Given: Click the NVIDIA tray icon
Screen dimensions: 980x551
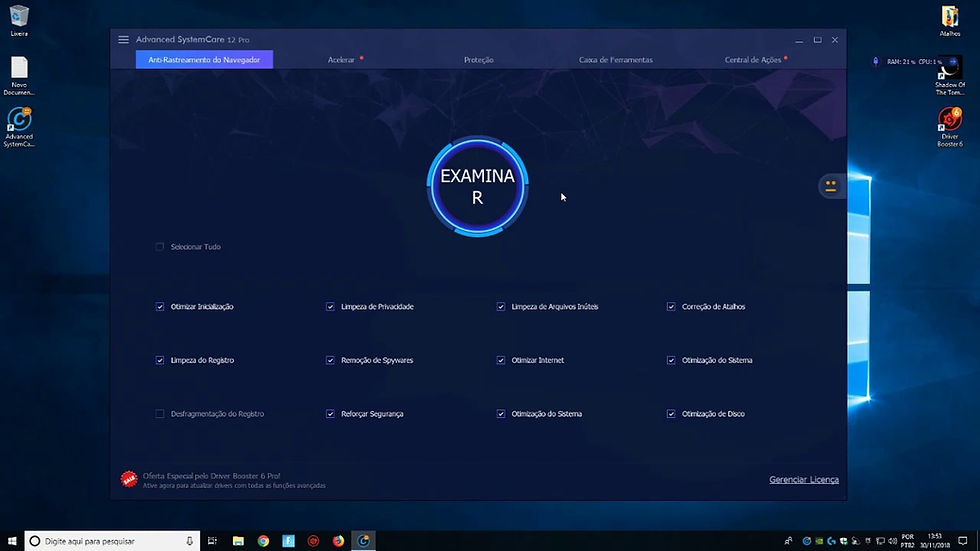Looking at the screenshot, I should (819, 541).
